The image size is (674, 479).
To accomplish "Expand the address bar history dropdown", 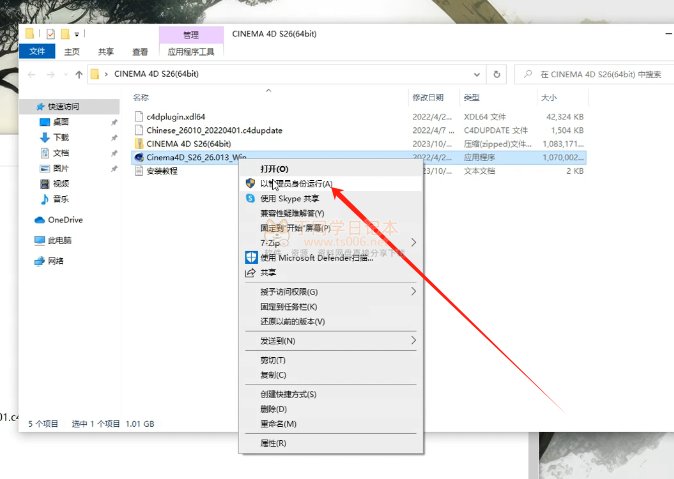I will pos(477,74).
